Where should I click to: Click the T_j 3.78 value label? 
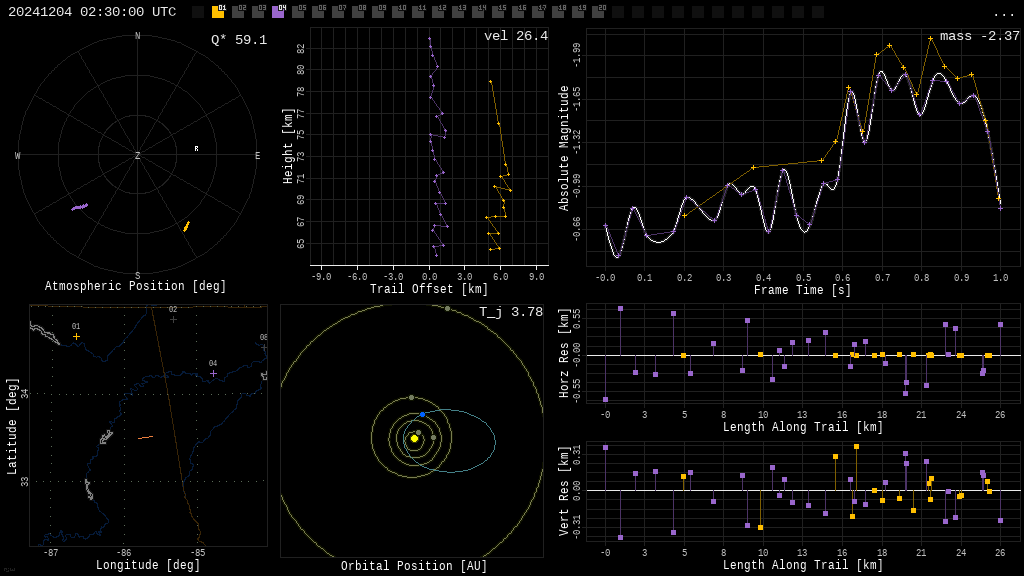(510, 312)
